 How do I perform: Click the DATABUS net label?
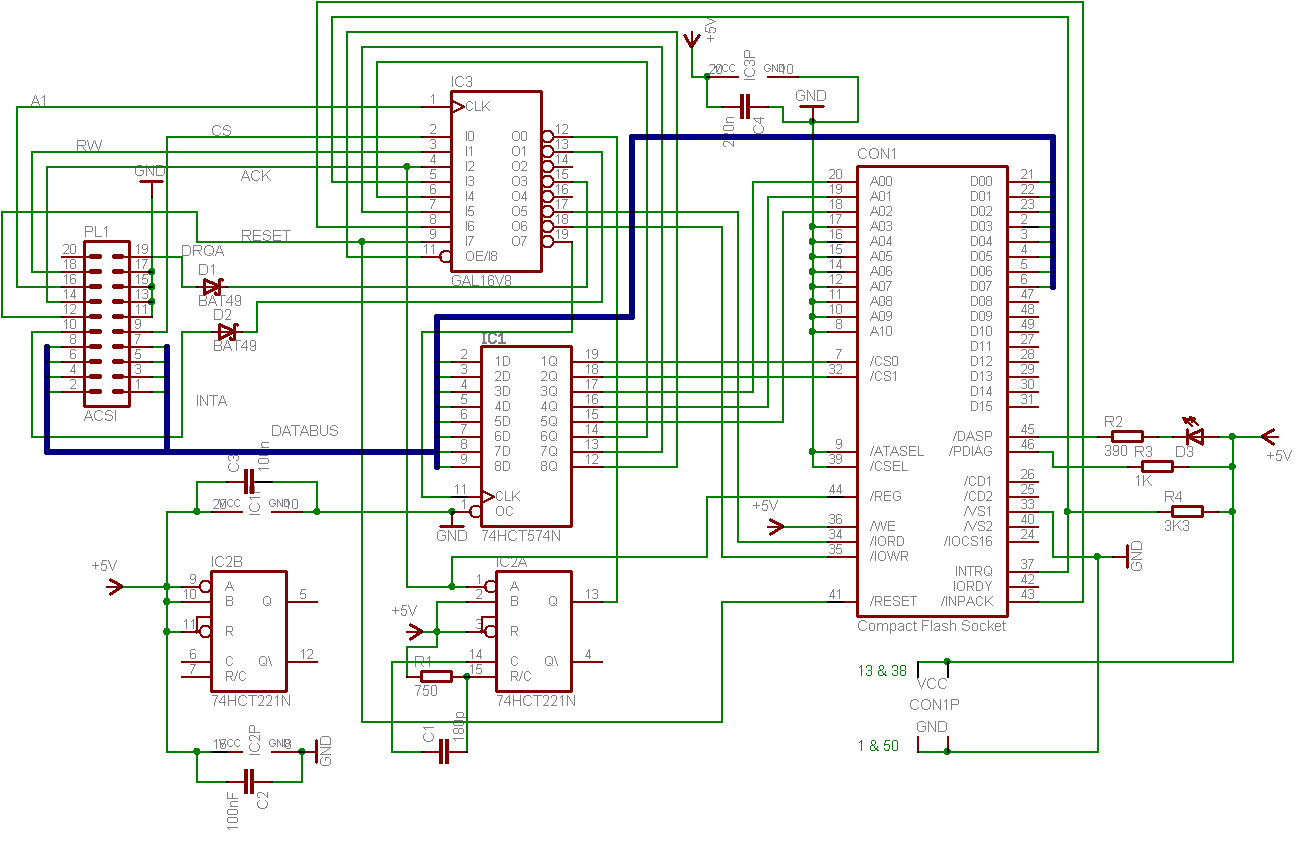[x=305, y=431]
